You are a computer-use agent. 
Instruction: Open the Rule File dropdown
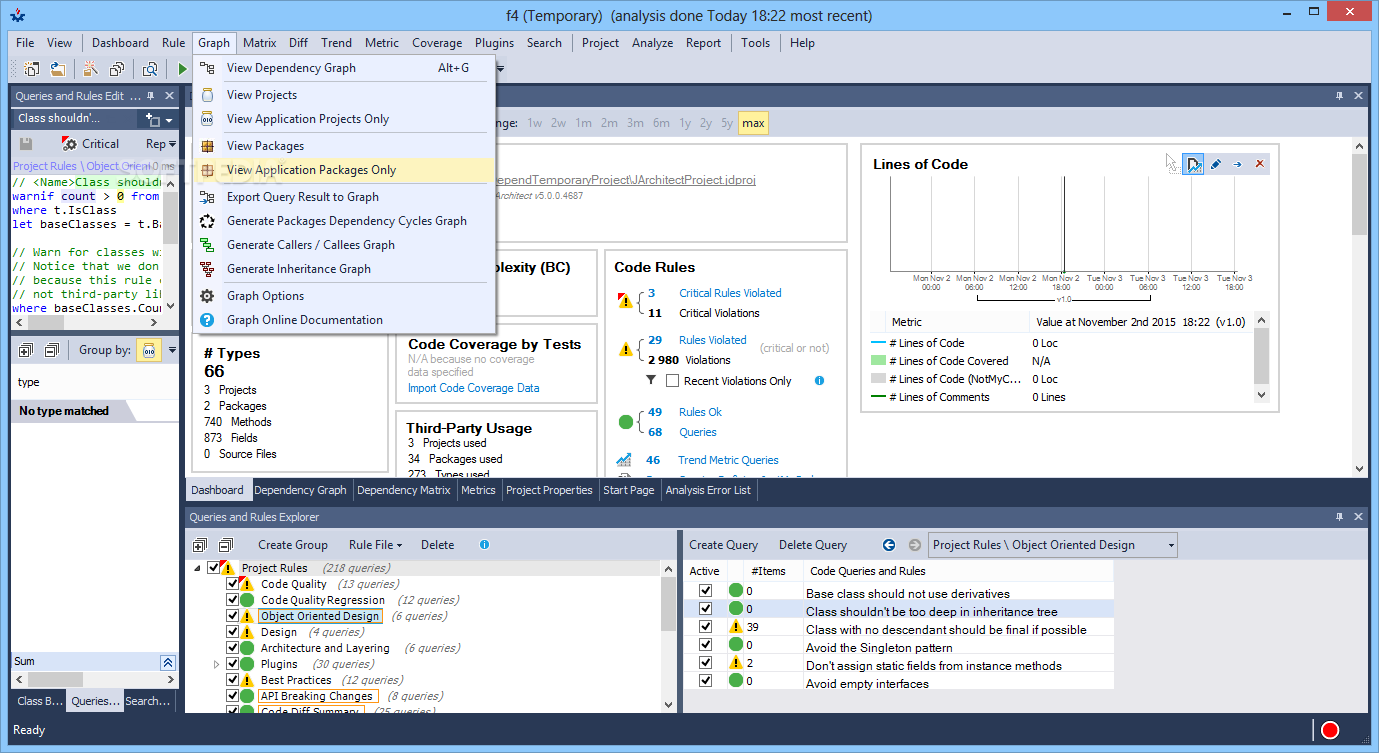tap(375, 545)
